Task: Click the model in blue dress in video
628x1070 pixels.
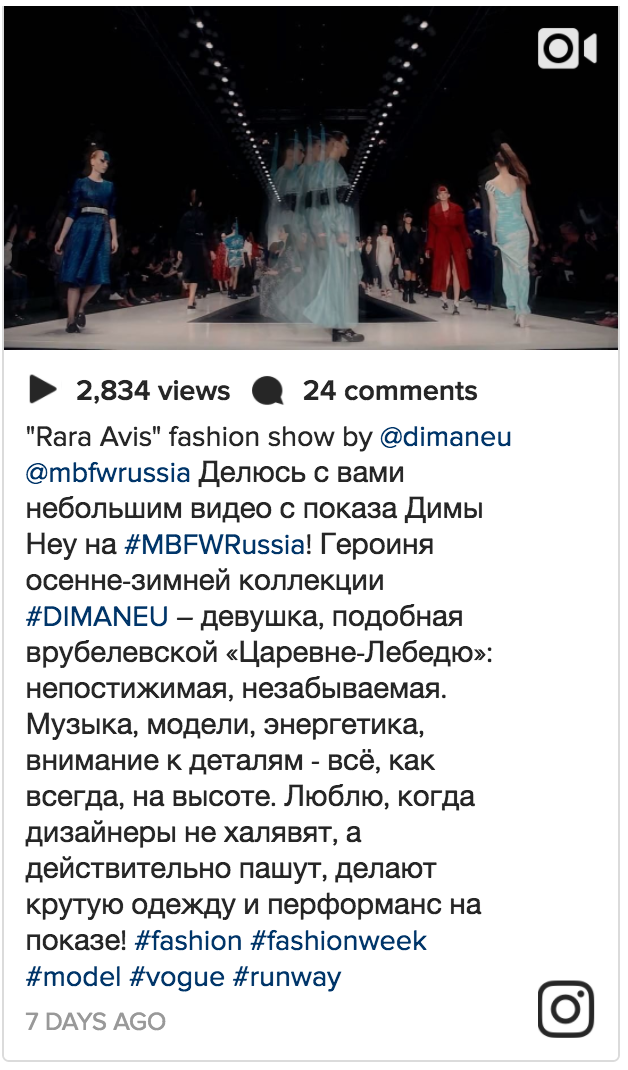Action: point(89,242)
